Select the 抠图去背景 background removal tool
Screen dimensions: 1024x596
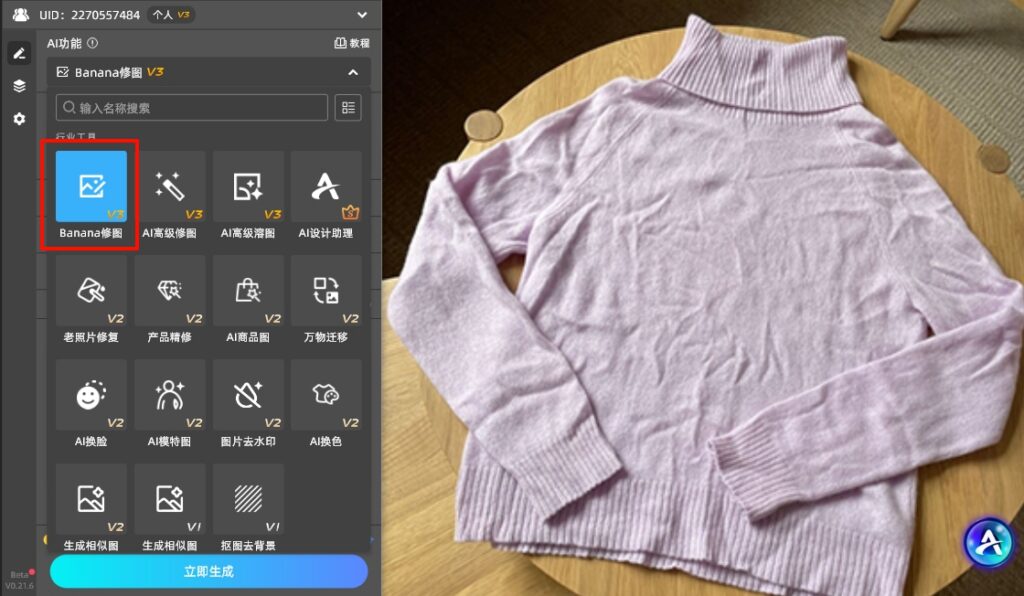tap(247, 499)
